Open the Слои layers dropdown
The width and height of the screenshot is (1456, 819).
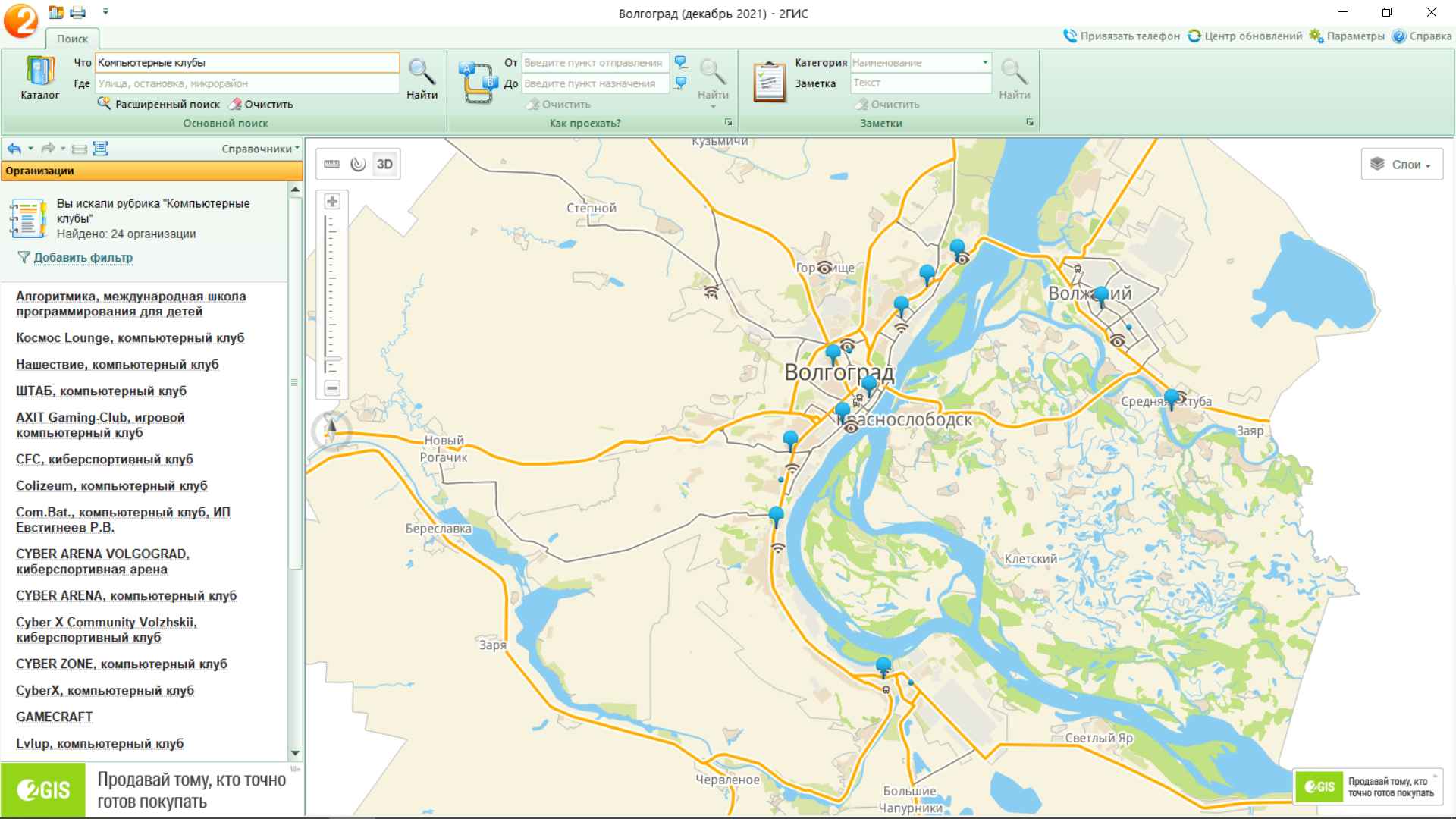1401,165
